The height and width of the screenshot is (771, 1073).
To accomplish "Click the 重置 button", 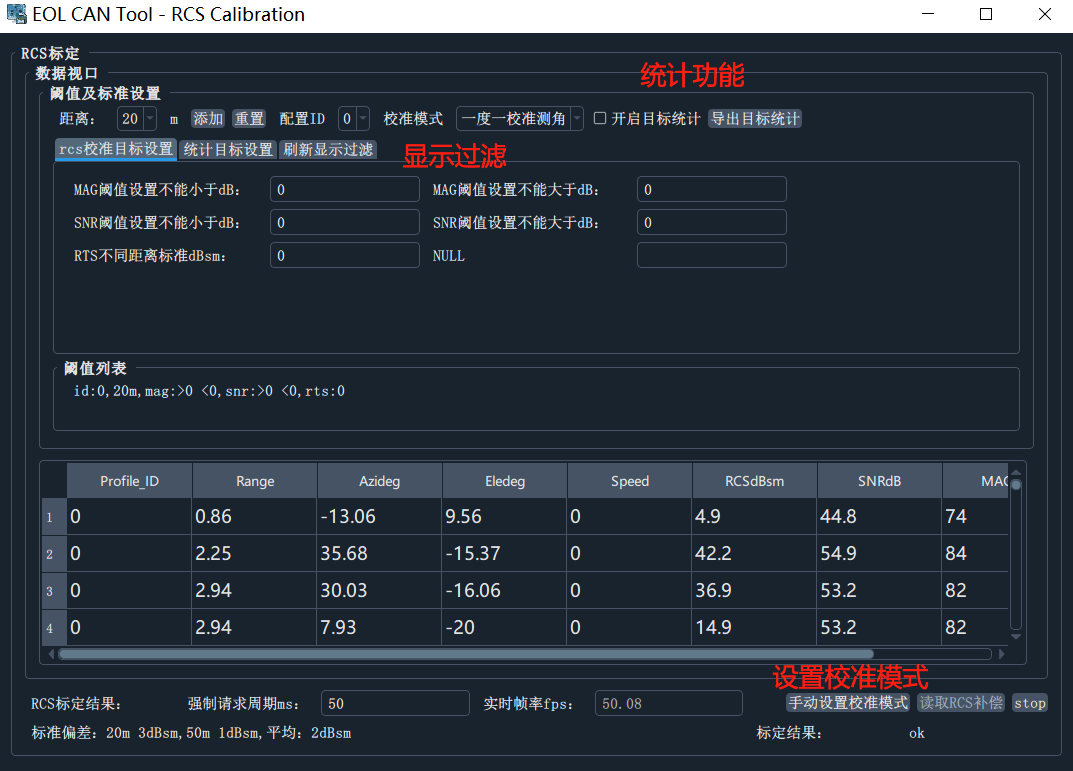I will pos(249,118).
